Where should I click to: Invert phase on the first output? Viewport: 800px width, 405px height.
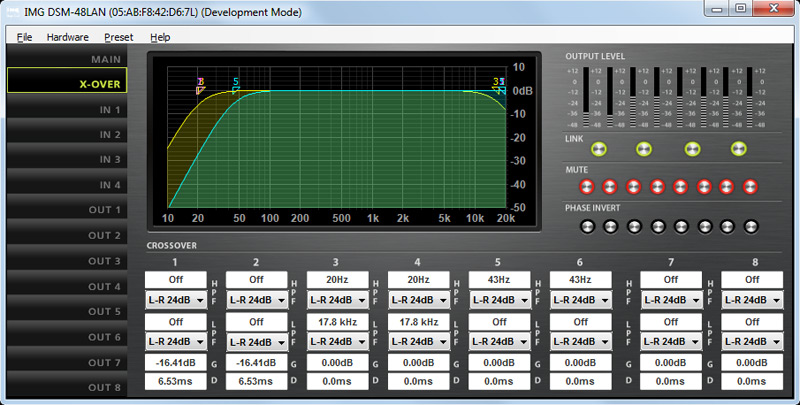tap(586, 226)
